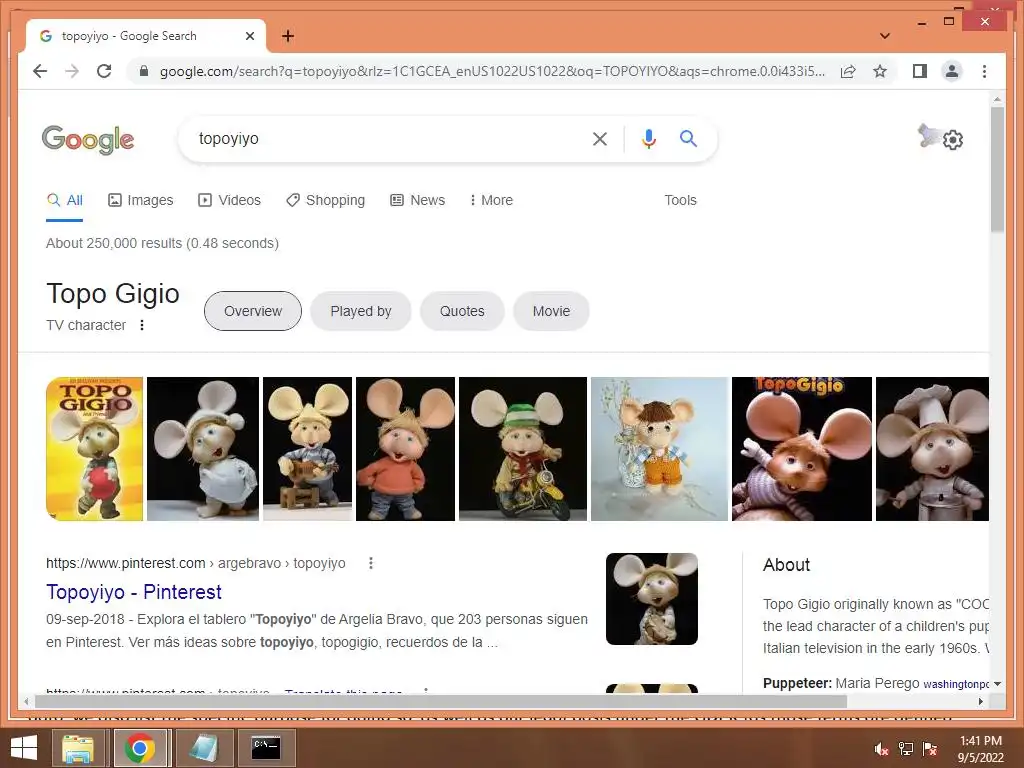Open File Explorer from the taskbar
The width and height of the screenshot is (1024, 768).
pos(78,748)
